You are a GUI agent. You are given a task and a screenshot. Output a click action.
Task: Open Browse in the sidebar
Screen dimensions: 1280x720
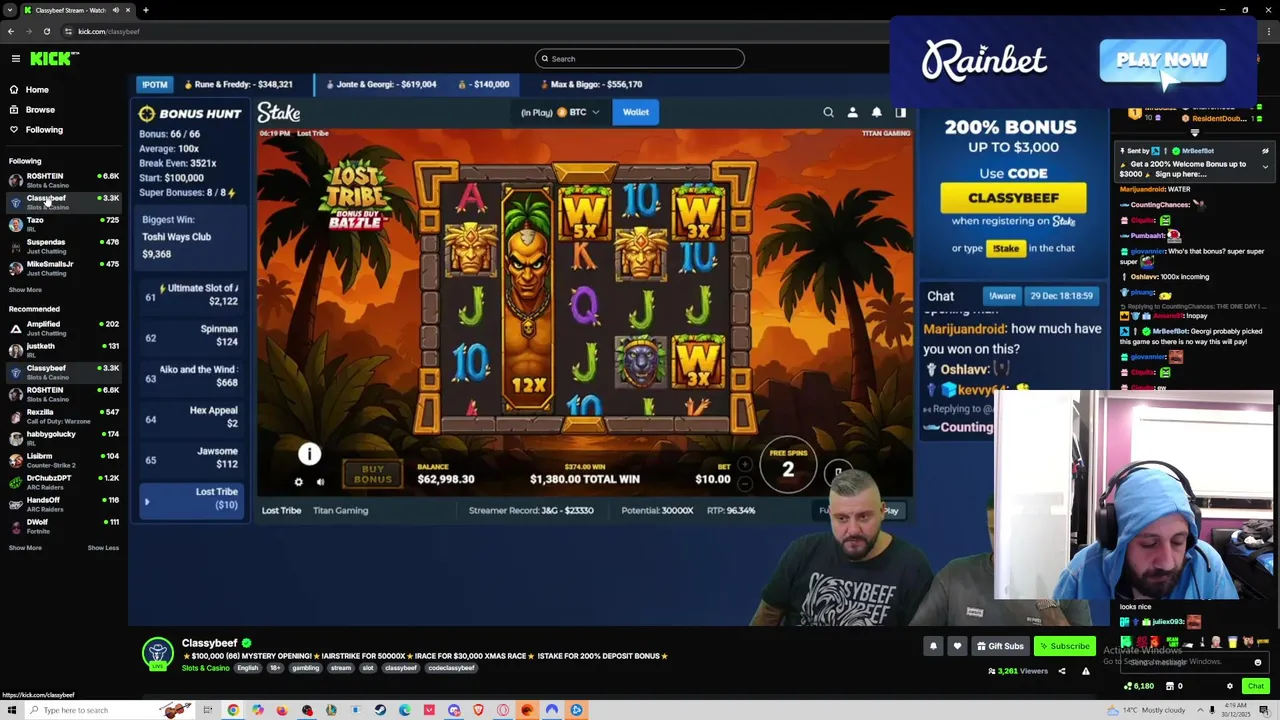click(40, 110)
